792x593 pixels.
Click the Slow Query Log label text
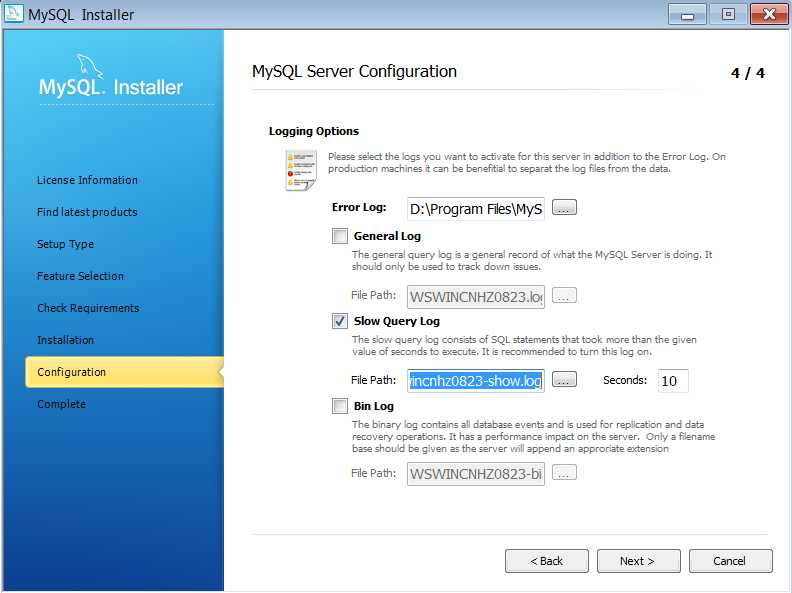click(x=397, y=321)
